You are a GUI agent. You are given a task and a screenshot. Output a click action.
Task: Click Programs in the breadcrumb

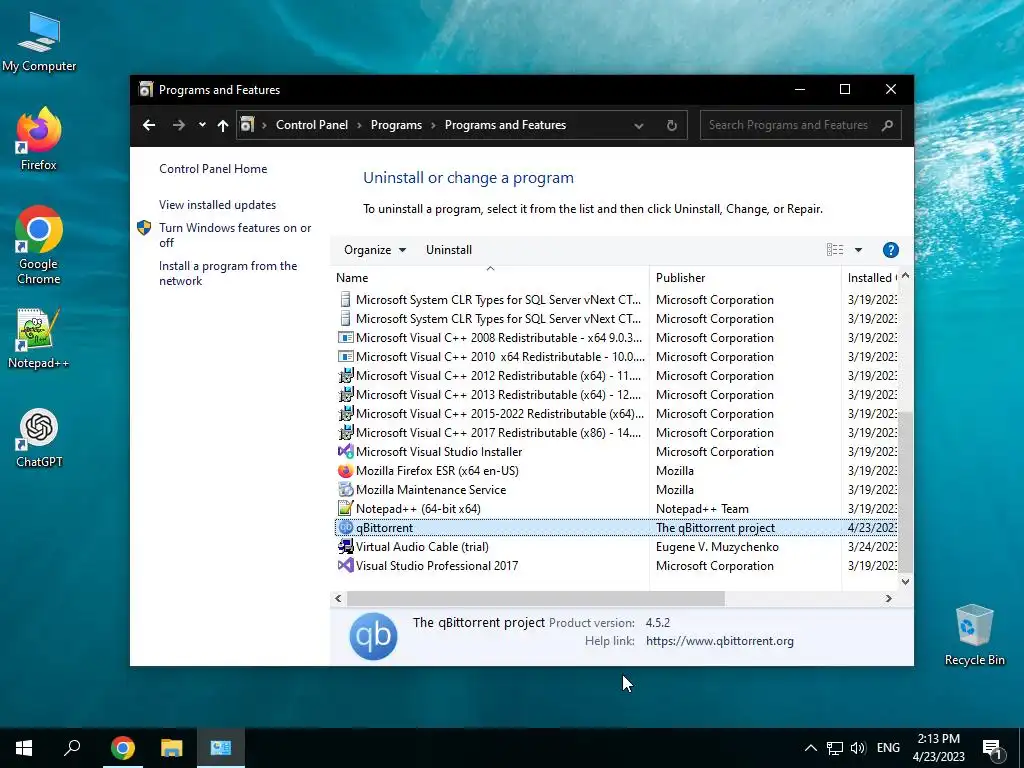pyautogui.click(x=396, y=125)
